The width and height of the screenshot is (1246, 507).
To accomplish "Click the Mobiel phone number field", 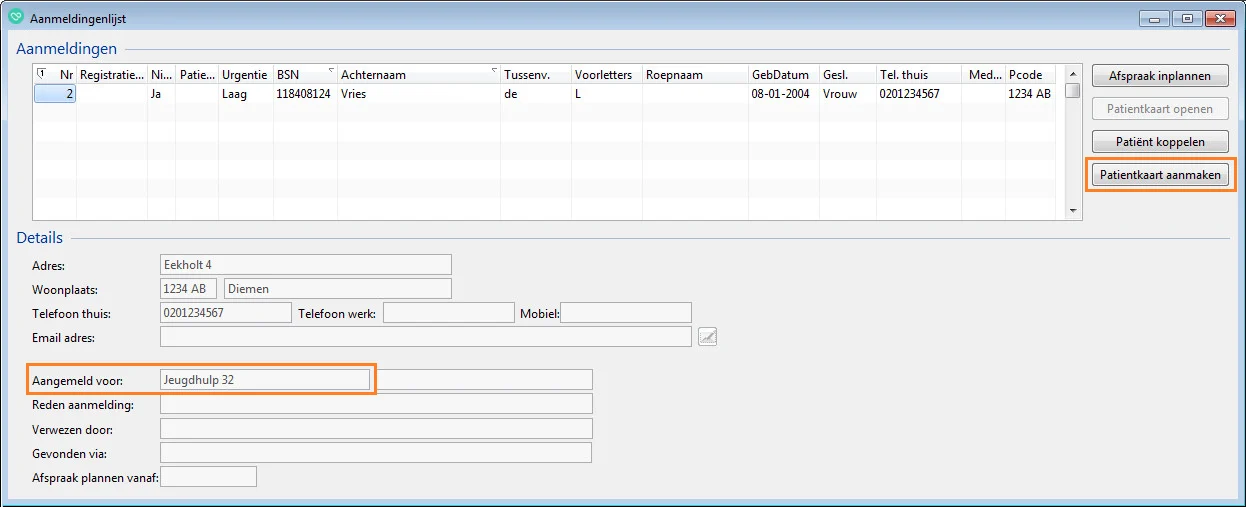I will [x=627, y=313].
